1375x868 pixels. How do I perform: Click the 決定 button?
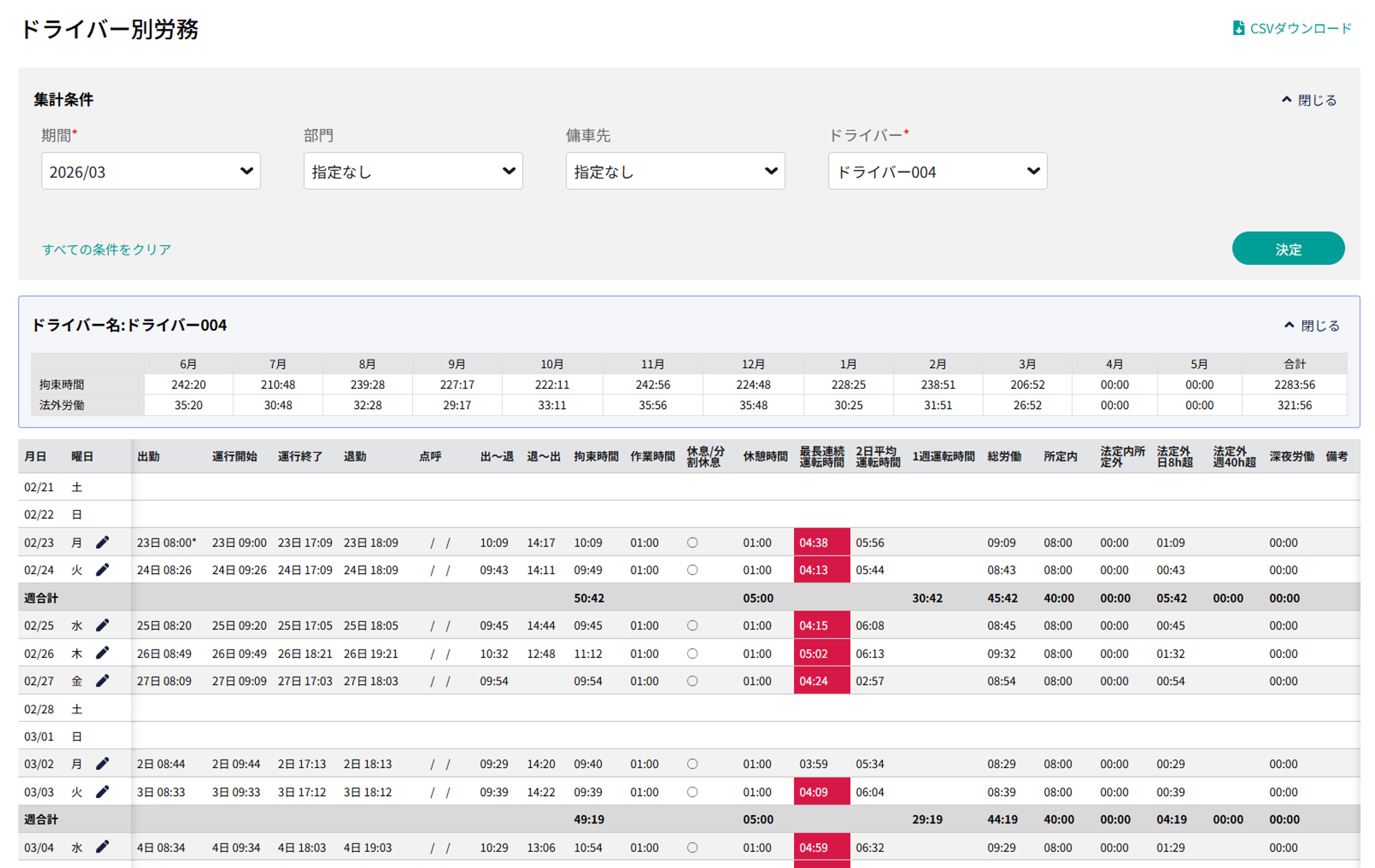pos(1288,248)
